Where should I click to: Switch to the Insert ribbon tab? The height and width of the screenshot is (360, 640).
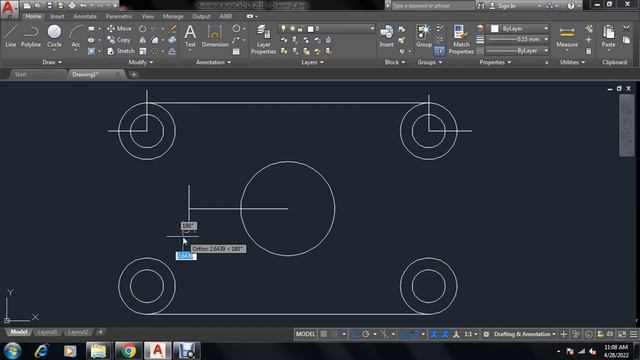[57, 17]
